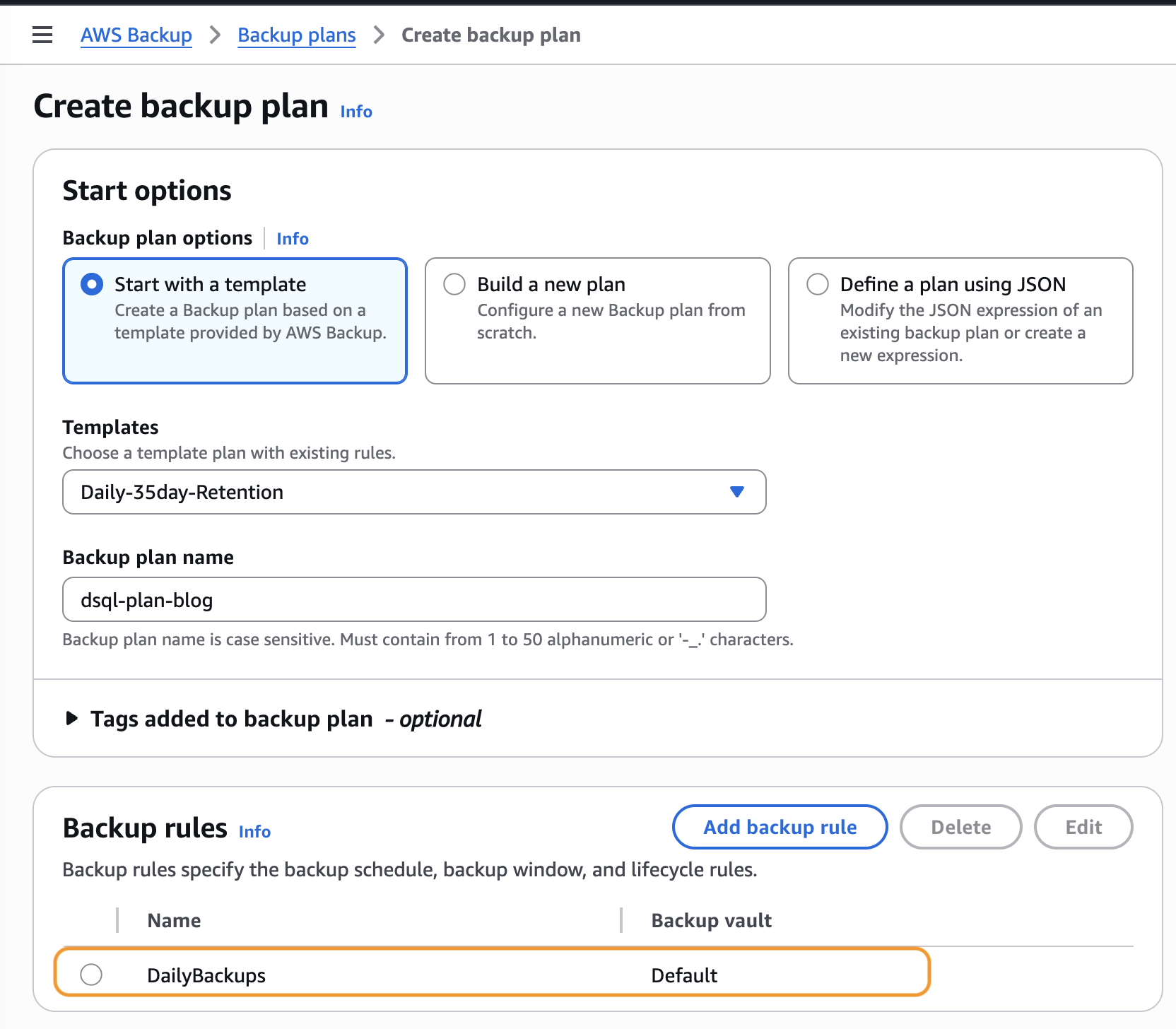Select the Start with a template option
This screenshot has height=1029, width=1176.
coord(91,284)
